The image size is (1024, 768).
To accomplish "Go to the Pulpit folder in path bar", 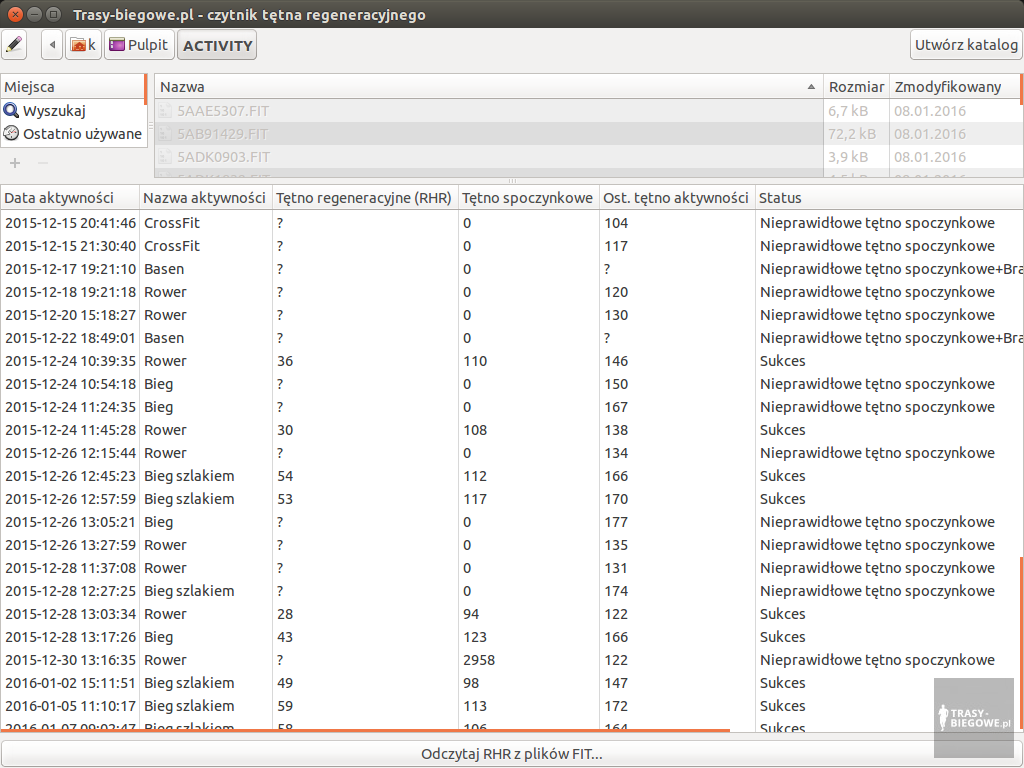I will [x=138, y=45].
